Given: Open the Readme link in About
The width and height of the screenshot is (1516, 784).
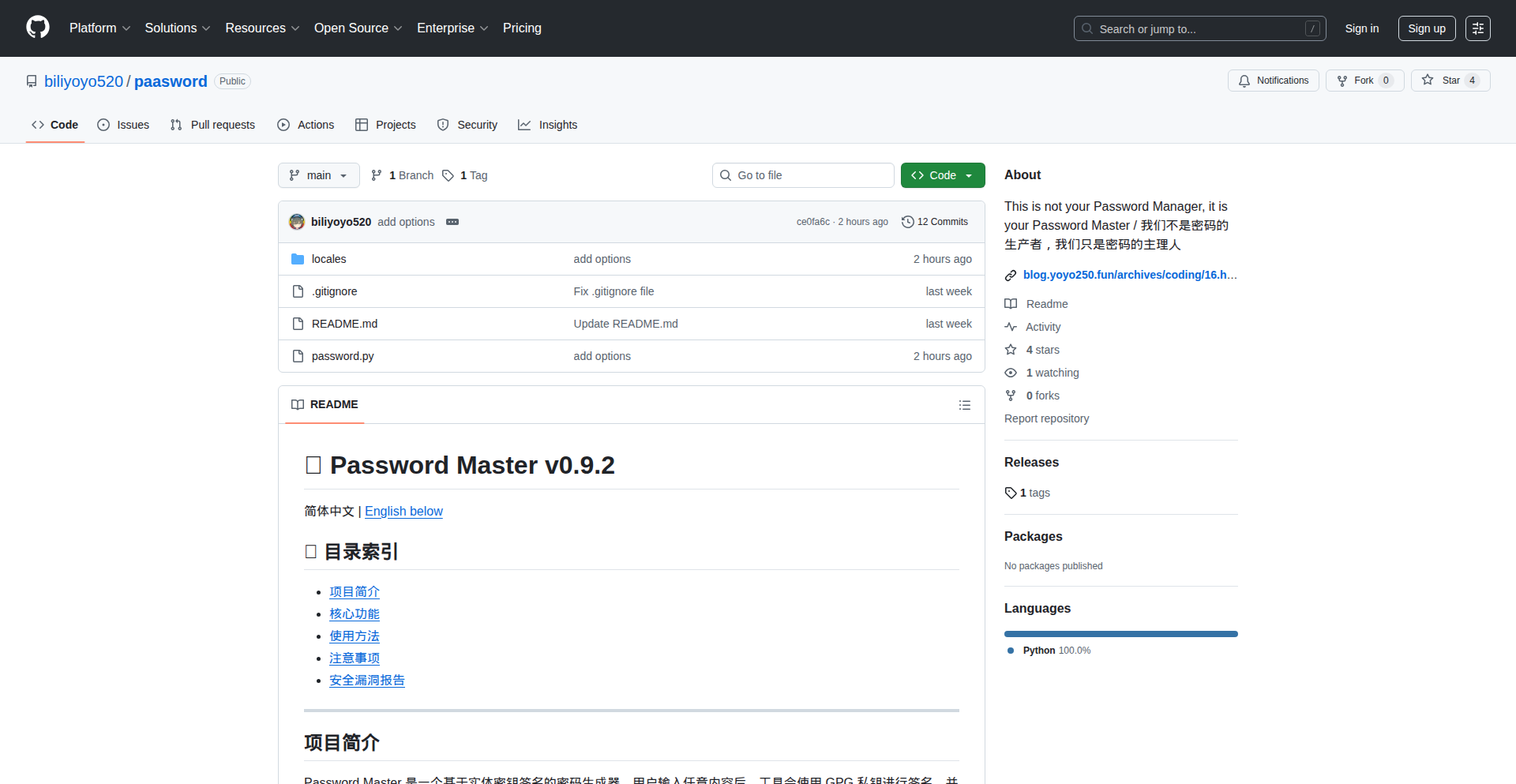Looking at the screenshot, I should [x=1036, y=304].
